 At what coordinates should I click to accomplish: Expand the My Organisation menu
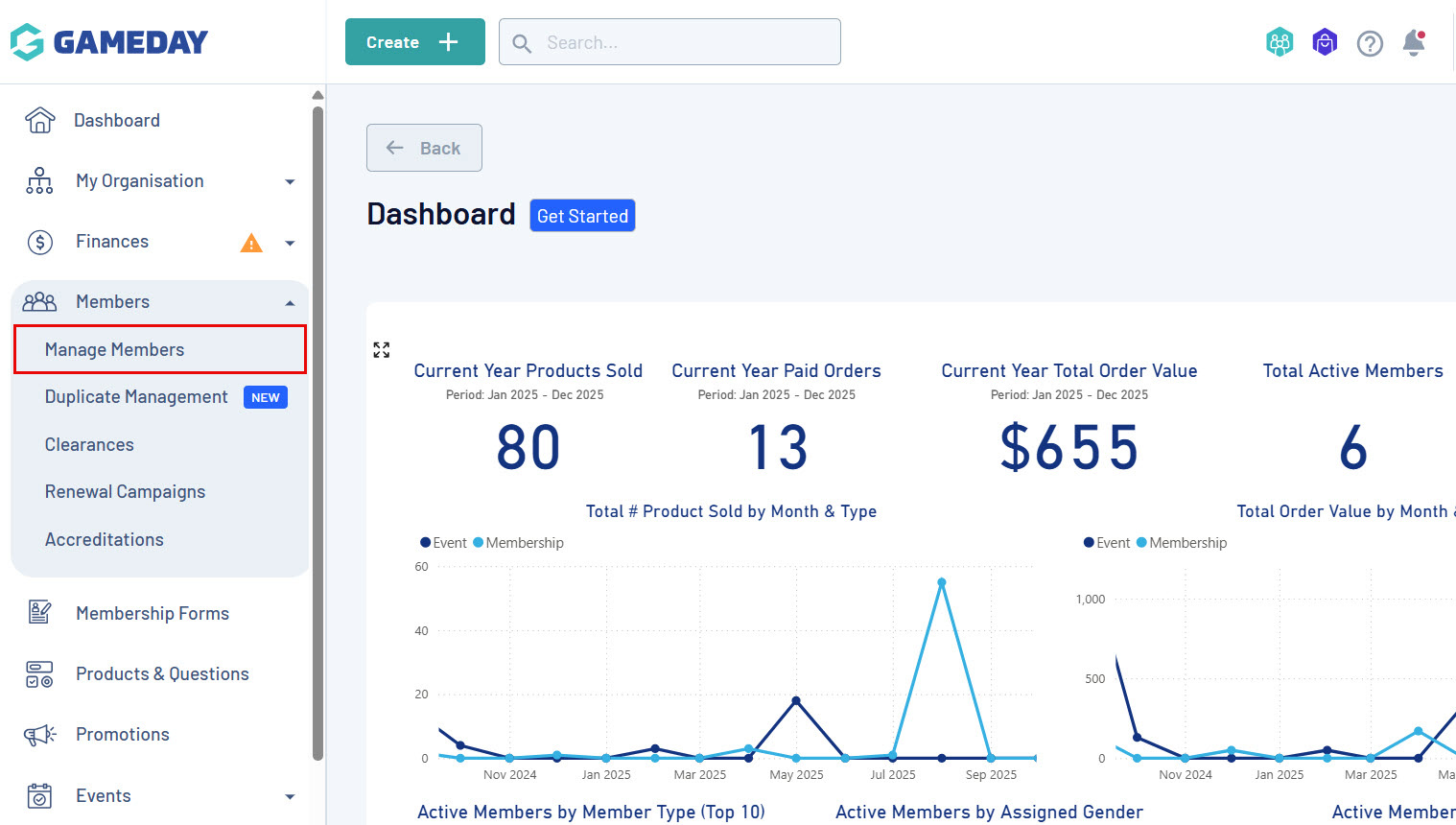290,182
